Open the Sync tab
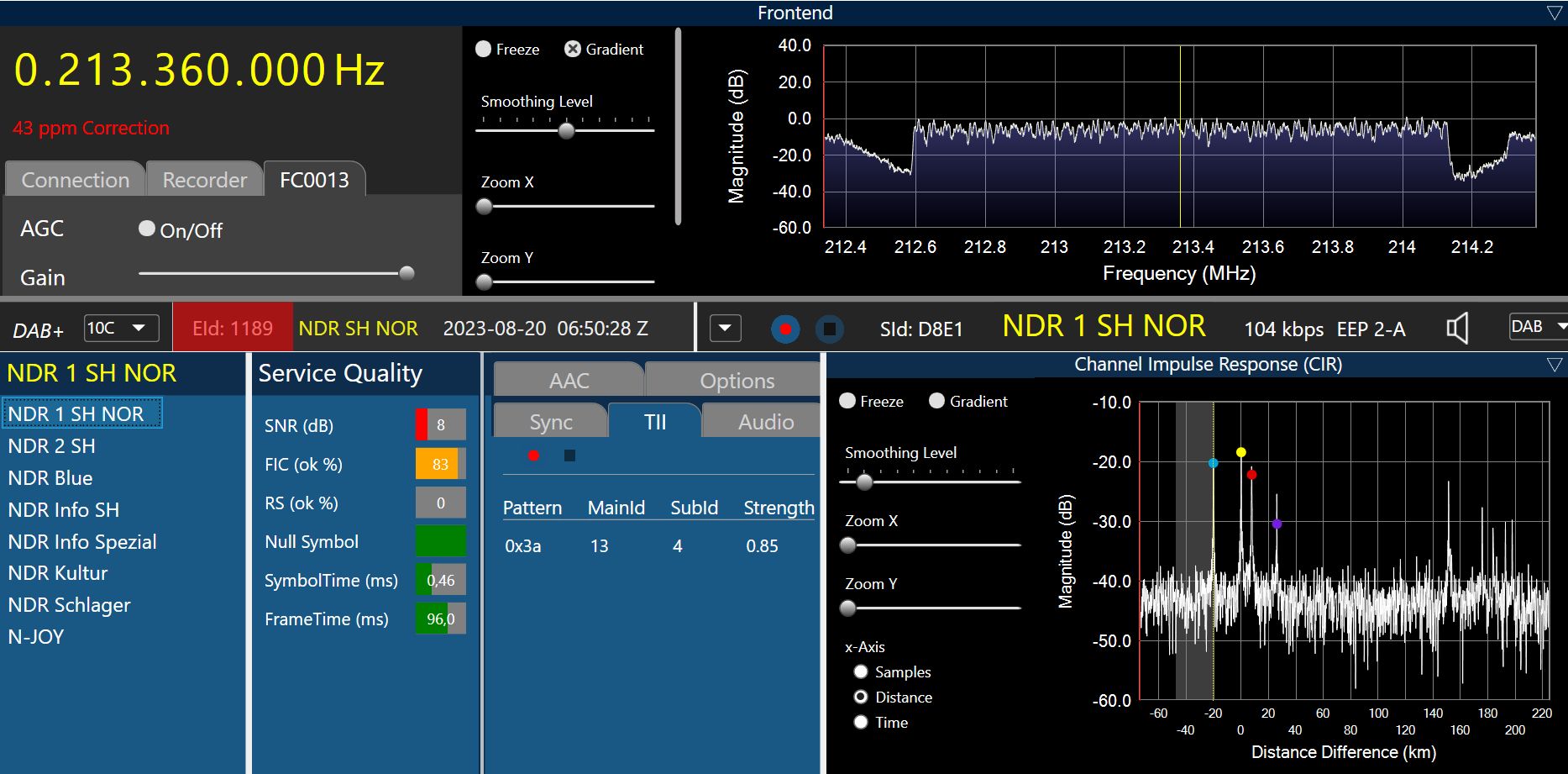 pos(550,422)
